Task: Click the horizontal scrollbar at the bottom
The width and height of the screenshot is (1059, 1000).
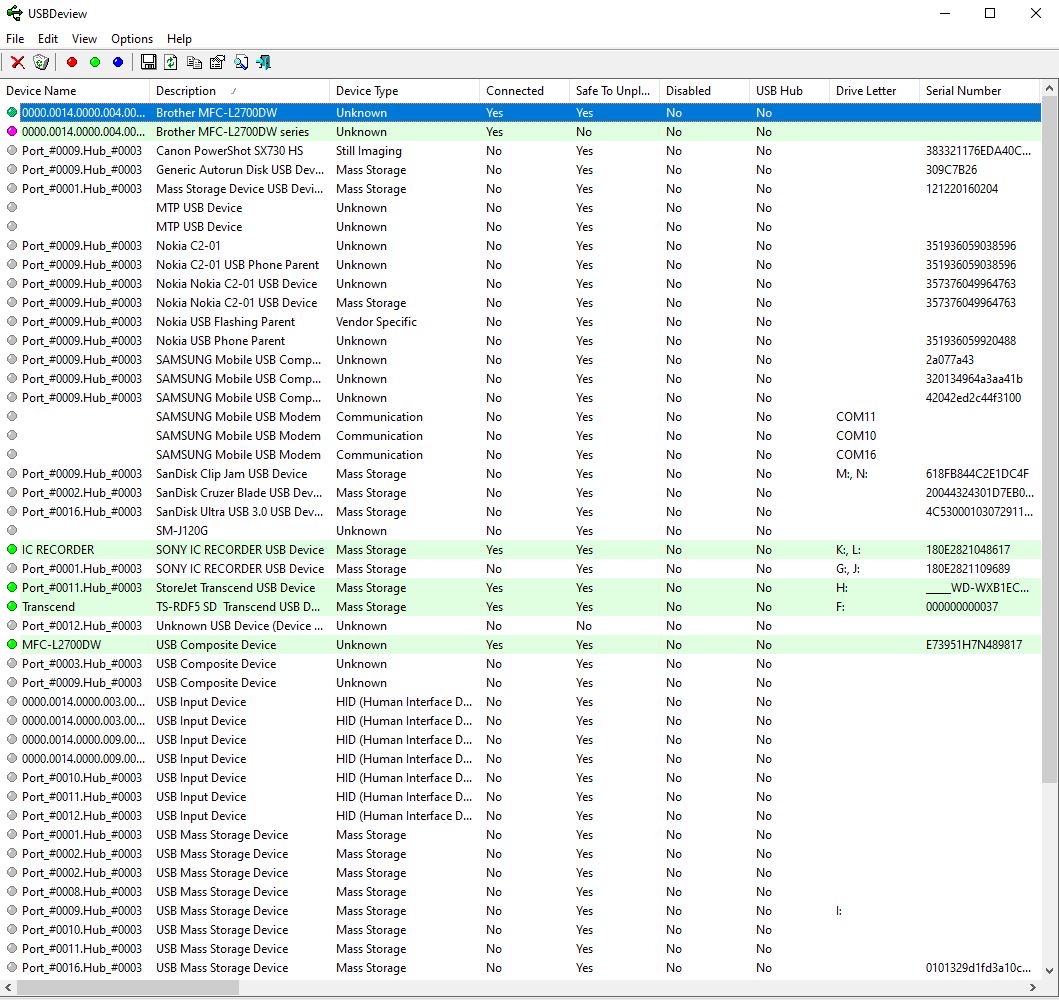Action: [x=128, y=987]
